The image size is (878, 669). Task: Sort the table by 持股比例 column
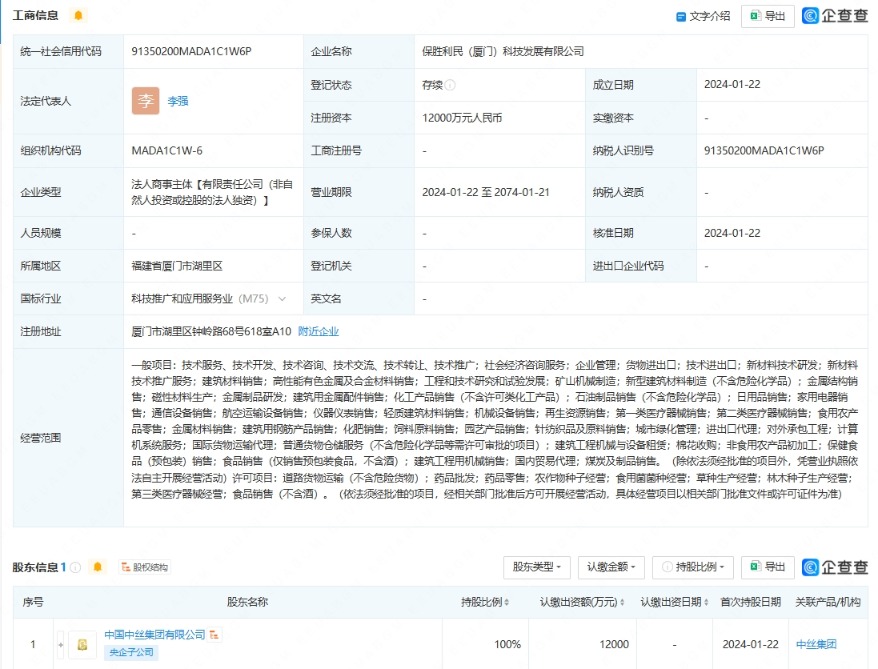tap(485, 602)
